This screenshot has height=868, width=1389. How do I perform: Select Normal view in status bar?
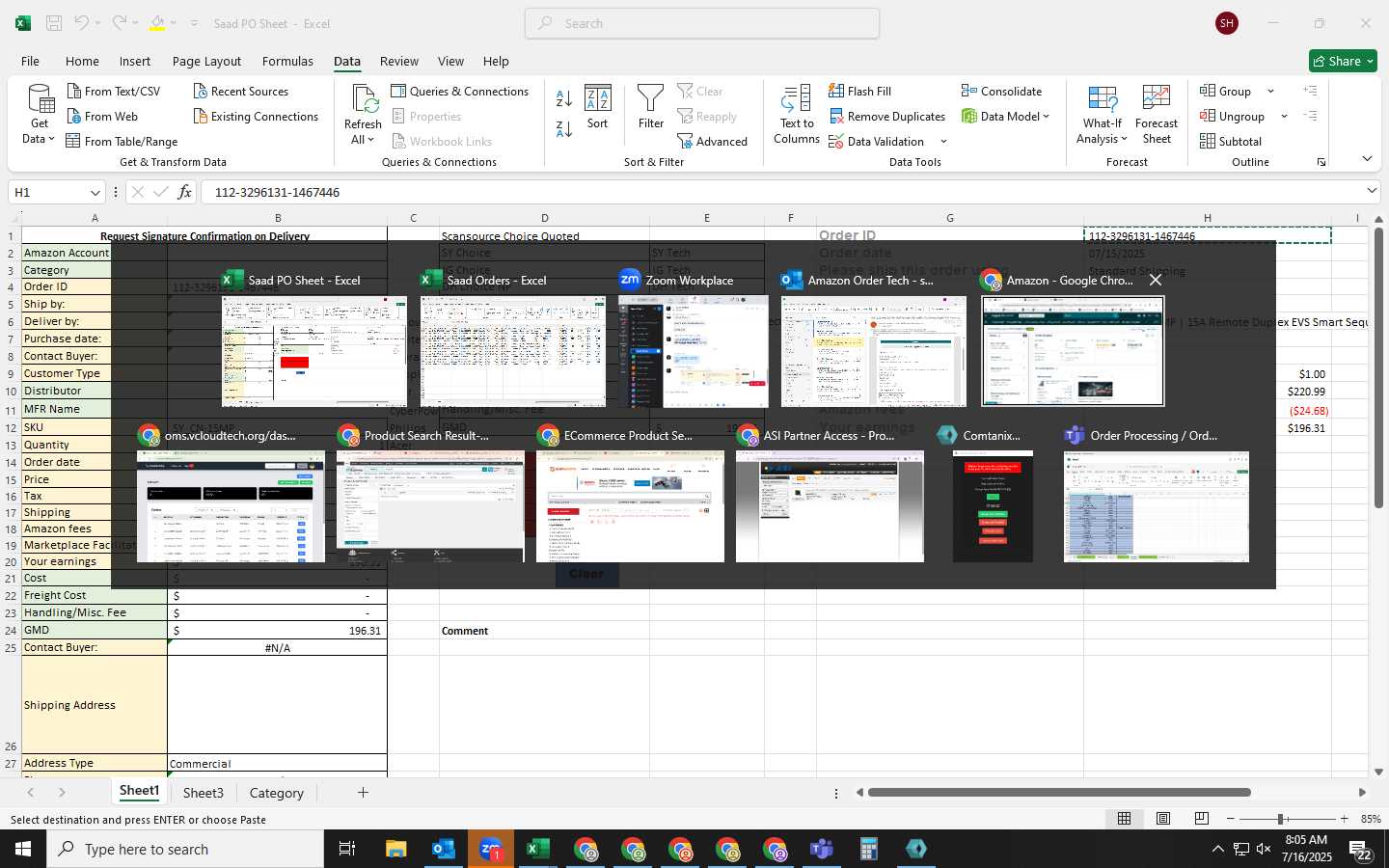tap(1124, 819)
